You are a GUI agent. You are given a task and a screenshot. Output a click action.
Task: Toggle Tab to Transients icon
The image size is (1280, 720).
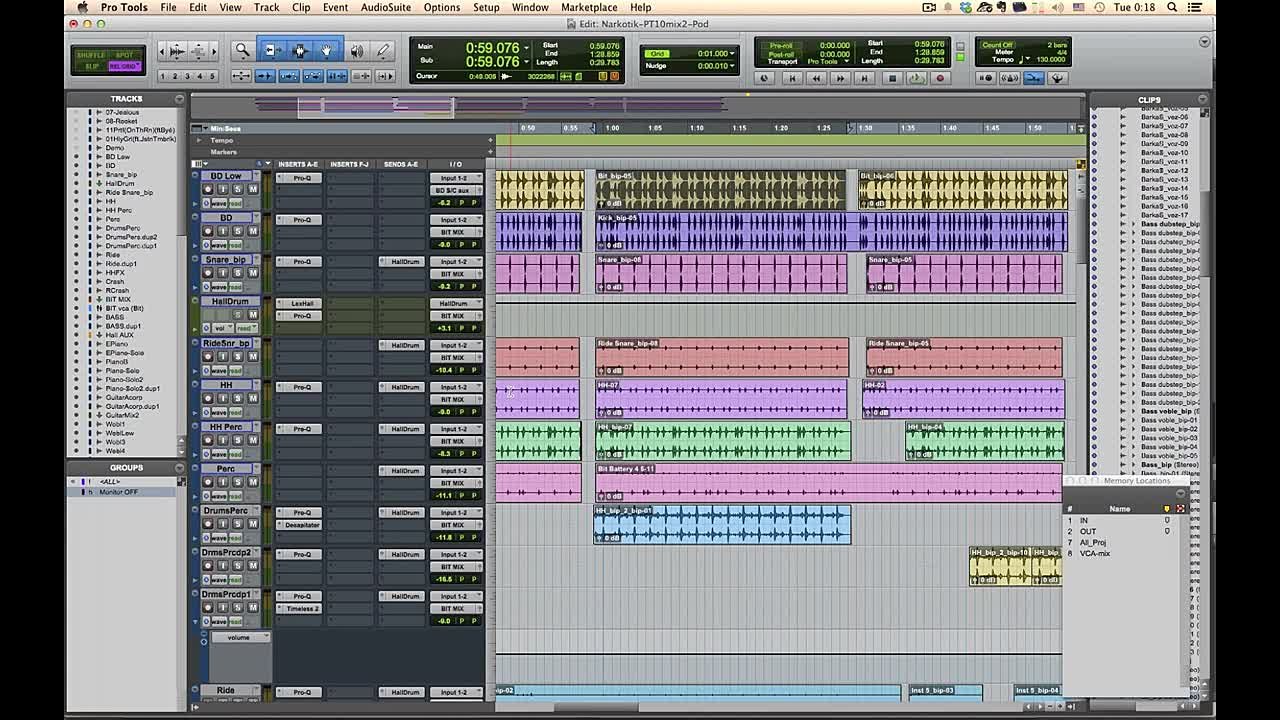(x=265, y=76)
